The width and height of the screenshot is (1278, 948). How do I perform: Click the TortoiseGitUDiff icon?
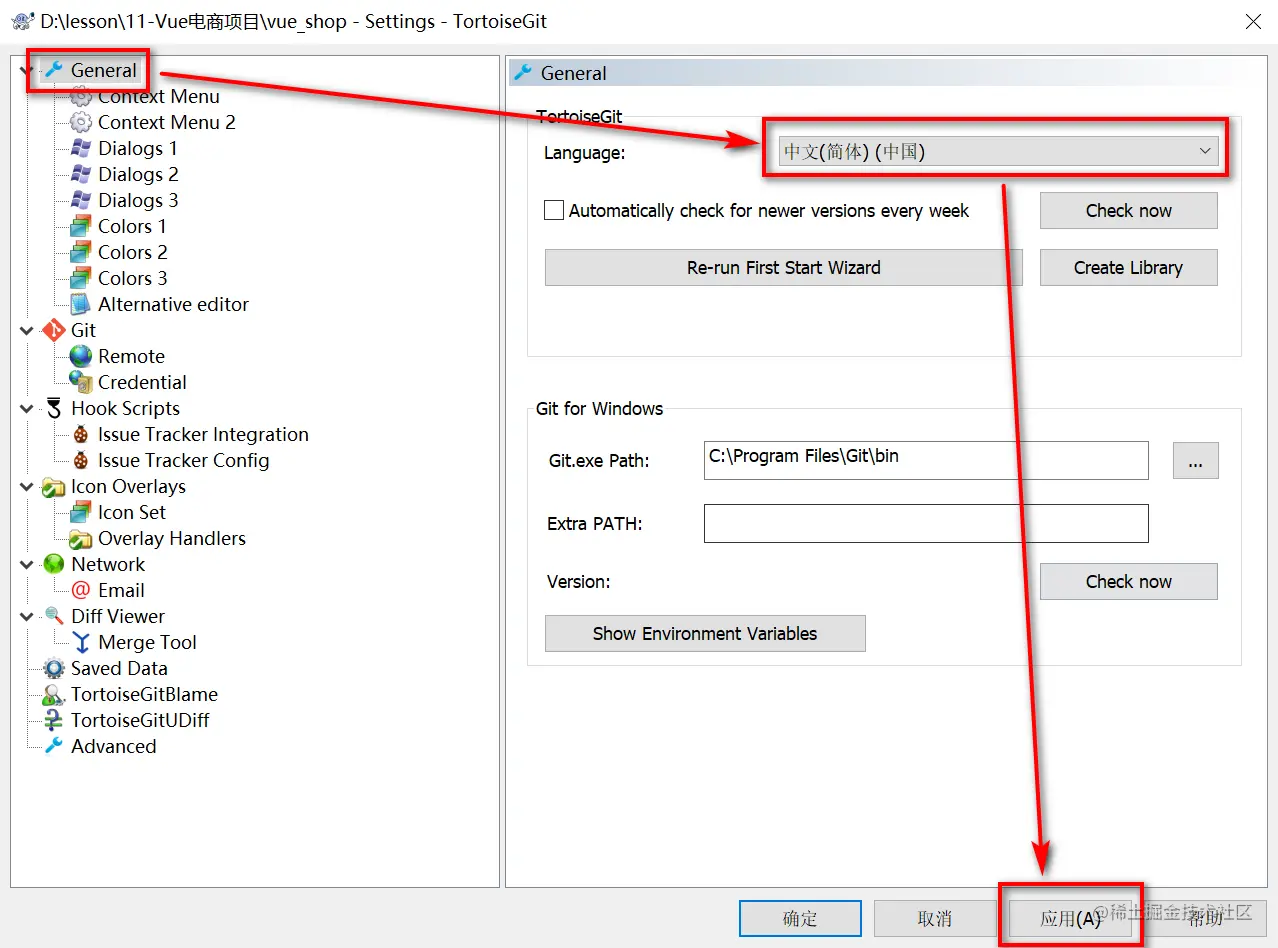click(54, 720)
